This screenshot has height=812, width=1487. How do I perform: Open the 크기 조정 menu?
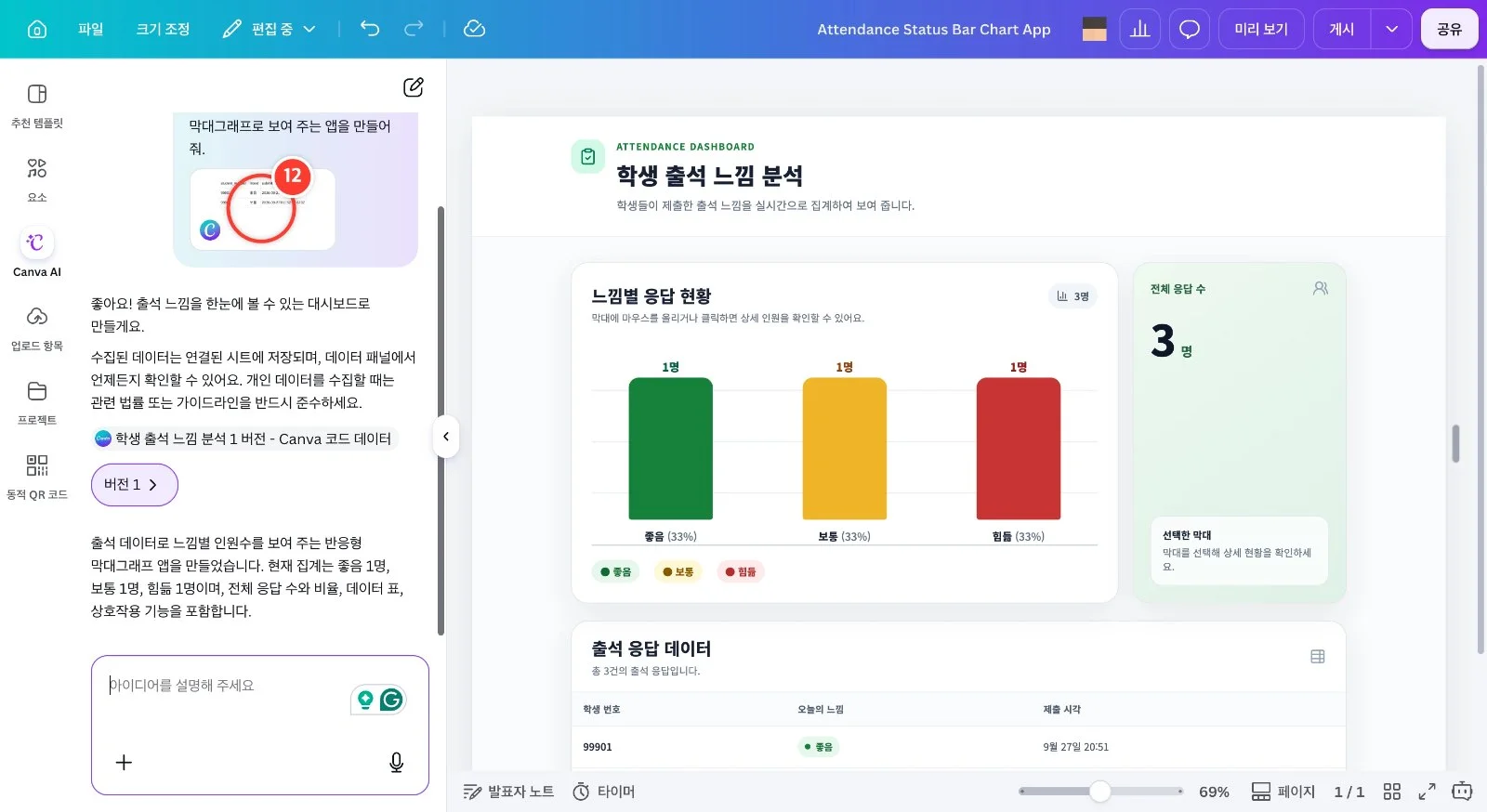(163, 29)
